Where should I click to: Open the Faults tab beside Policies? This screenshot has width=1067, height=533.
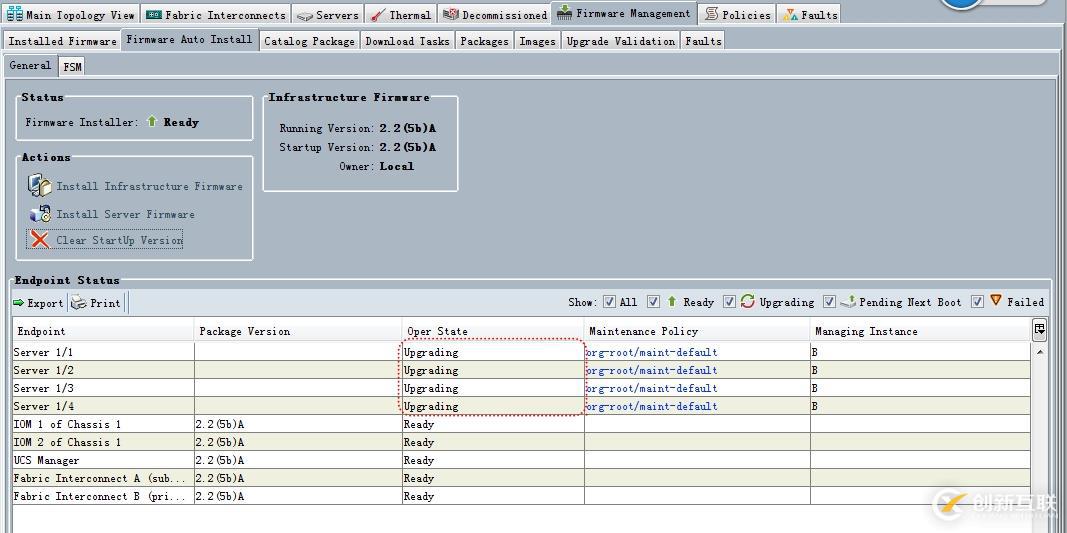pyautogui.click(x=810, y=14)
